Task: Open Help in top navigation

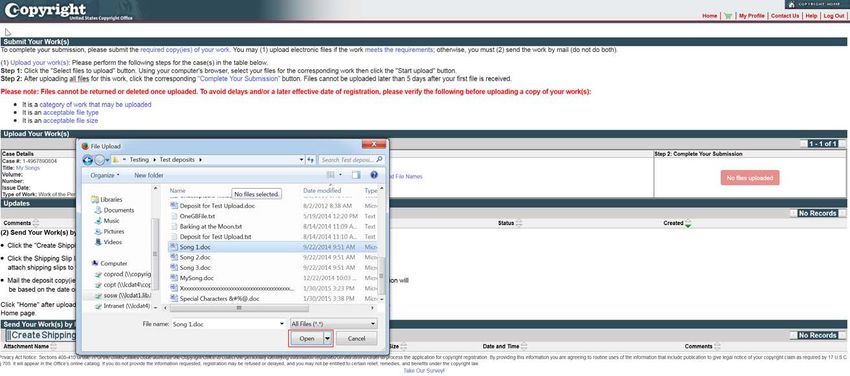Action: click(x=811, y=16)
